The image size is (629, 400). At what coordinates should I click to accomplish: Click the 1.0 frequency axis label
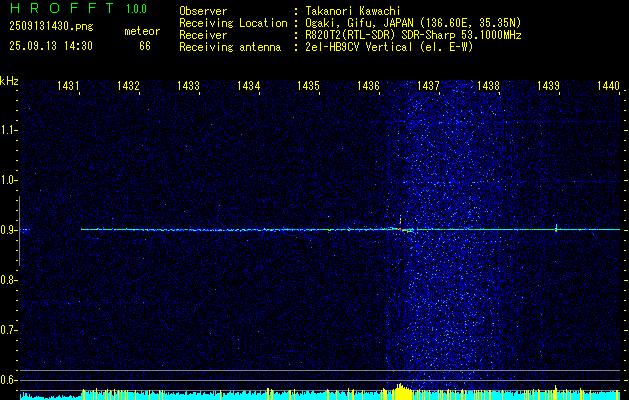pyautogui.click(x=7, y=180)
